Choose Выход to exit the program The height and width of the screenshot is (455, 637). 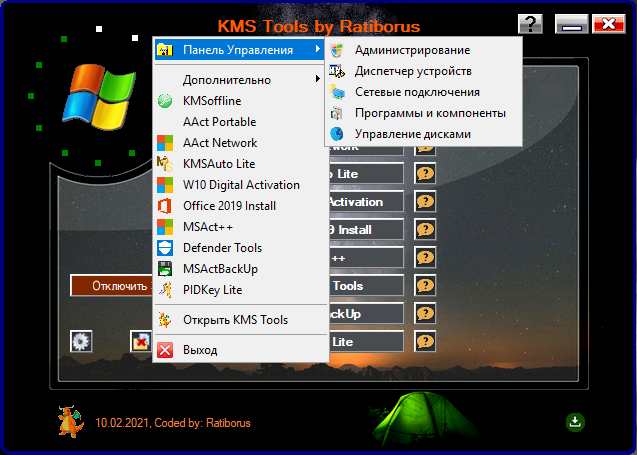point(200,350)
